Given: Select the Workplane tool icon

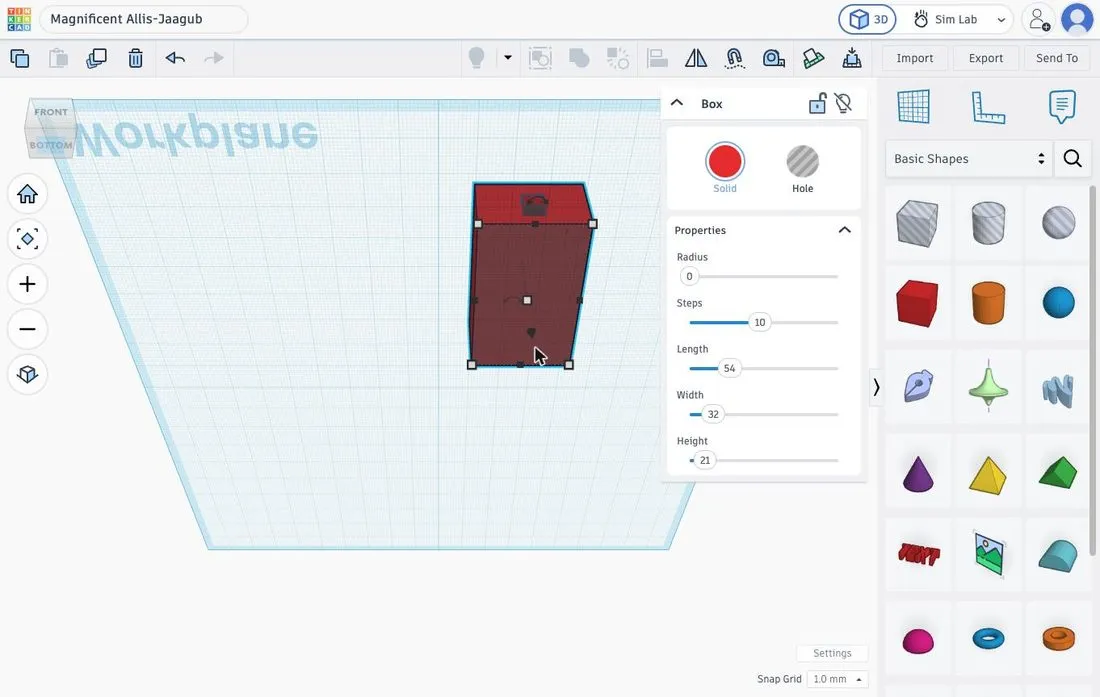Looking at the screenshot, I should [913, 107].
